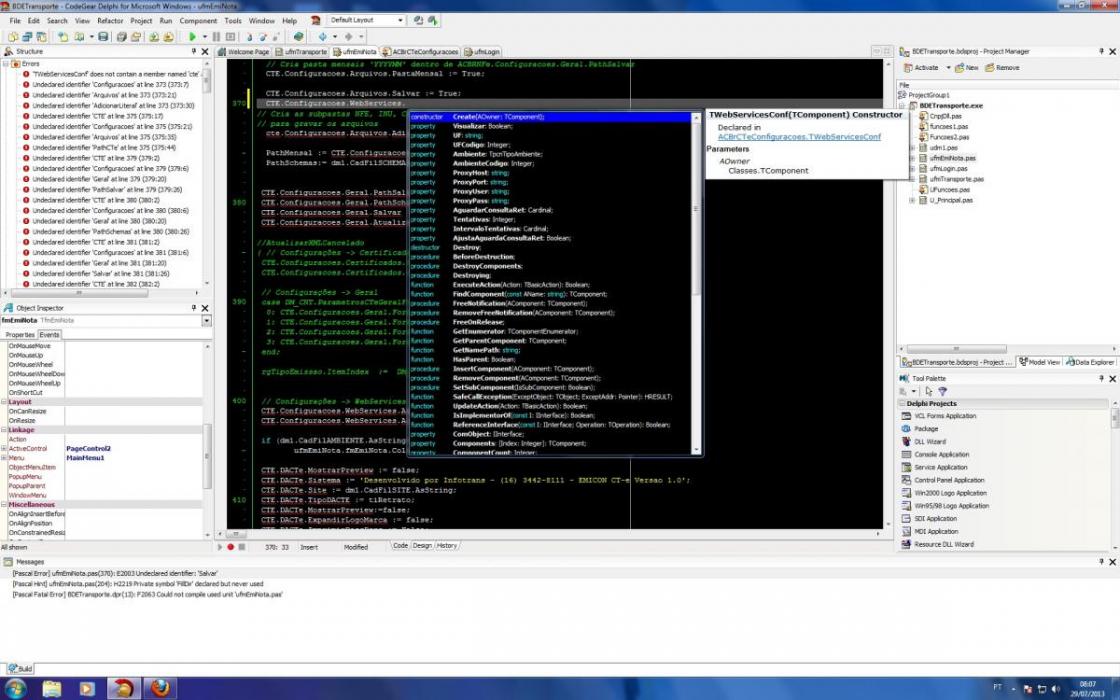Image resolution: width=1120 pixels, height=700 pixels.
Task: Switch to the Welcome Page tab
Action: click(244, 51)
